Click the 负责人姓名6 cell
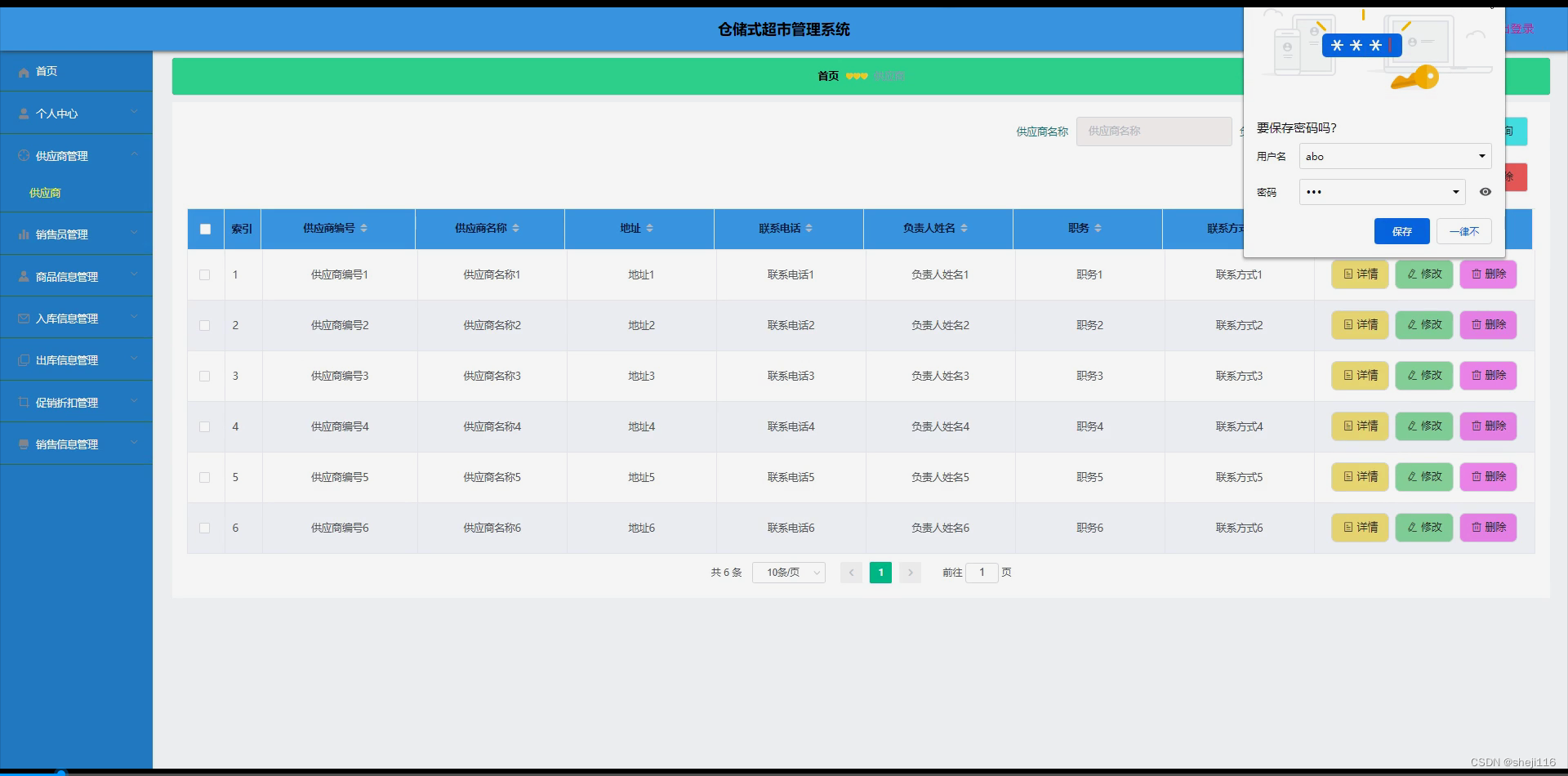Viewport: 1568px width, 776px height. click(940, 528)
